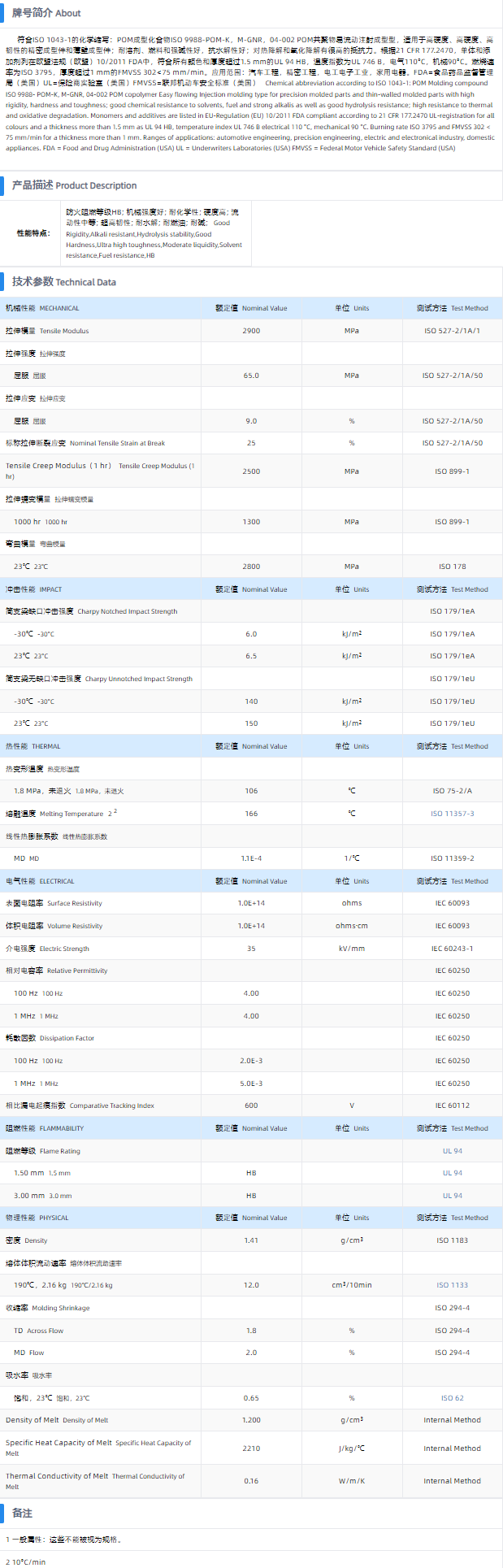The width and height of the screenshot is (503, 1568).
Task: Click UL 94 link in Flame Rating row
Action: [x=452, y=1151]
